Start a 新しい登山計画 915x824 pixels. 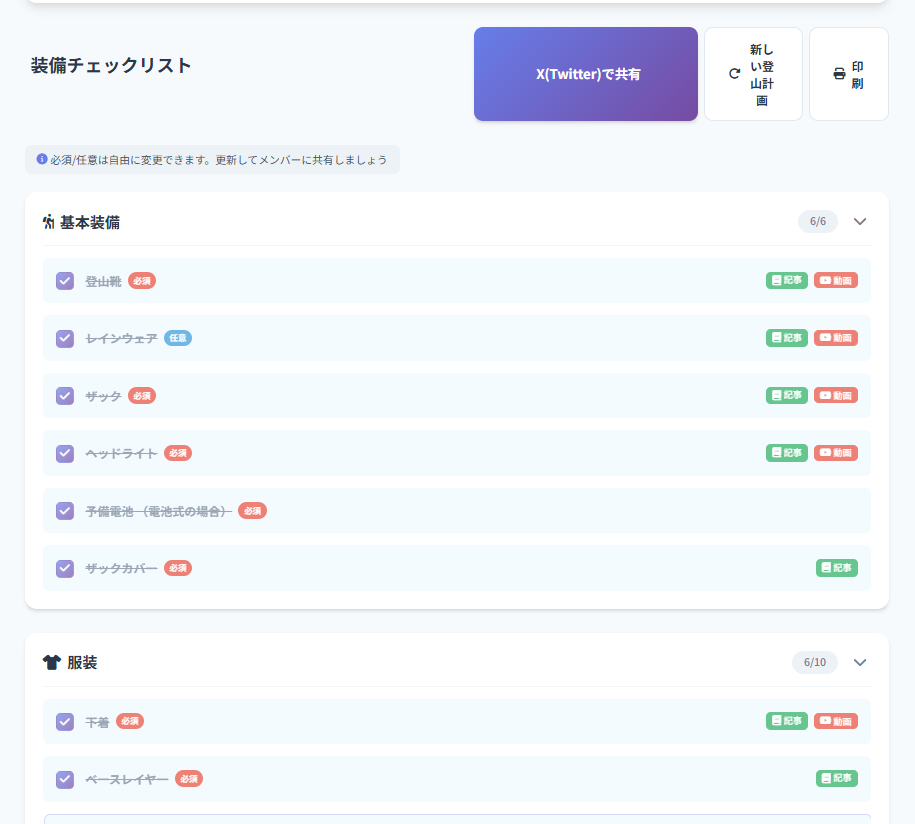[753, 74]
